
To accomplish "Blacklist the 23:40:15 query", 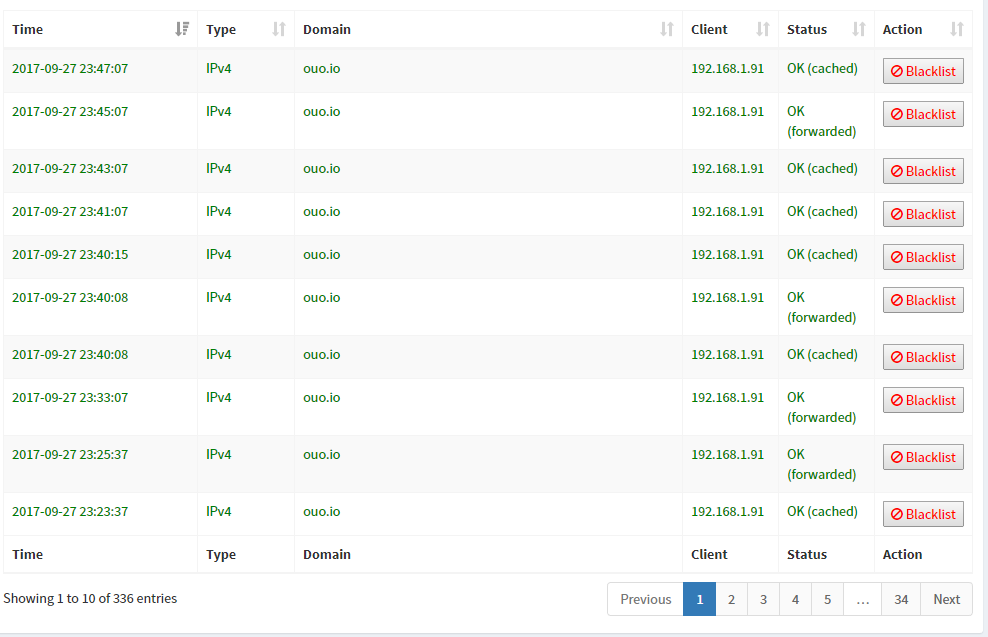I will click(x=923, y=257).
